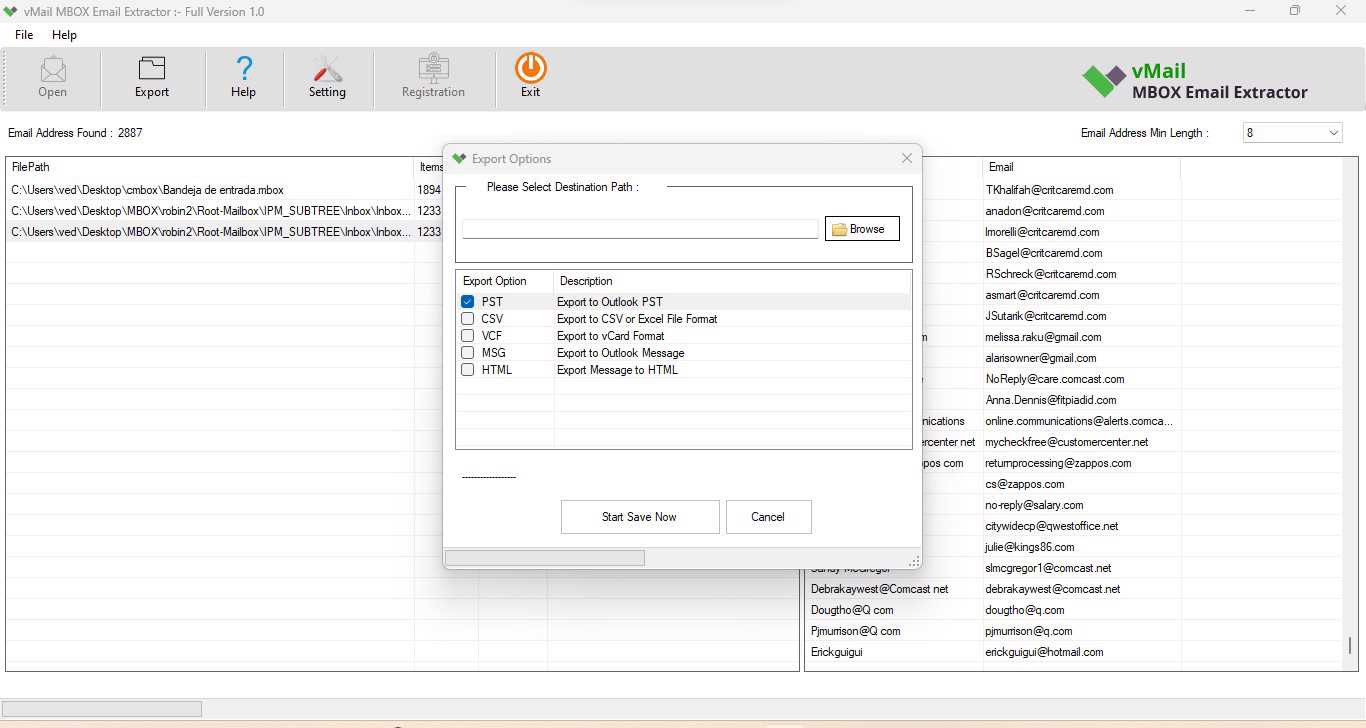Open the Email Address Min Length dropdown
Image resolution: width=1366 pixels, height=728 pixels.
click(x=1292, y=133)
